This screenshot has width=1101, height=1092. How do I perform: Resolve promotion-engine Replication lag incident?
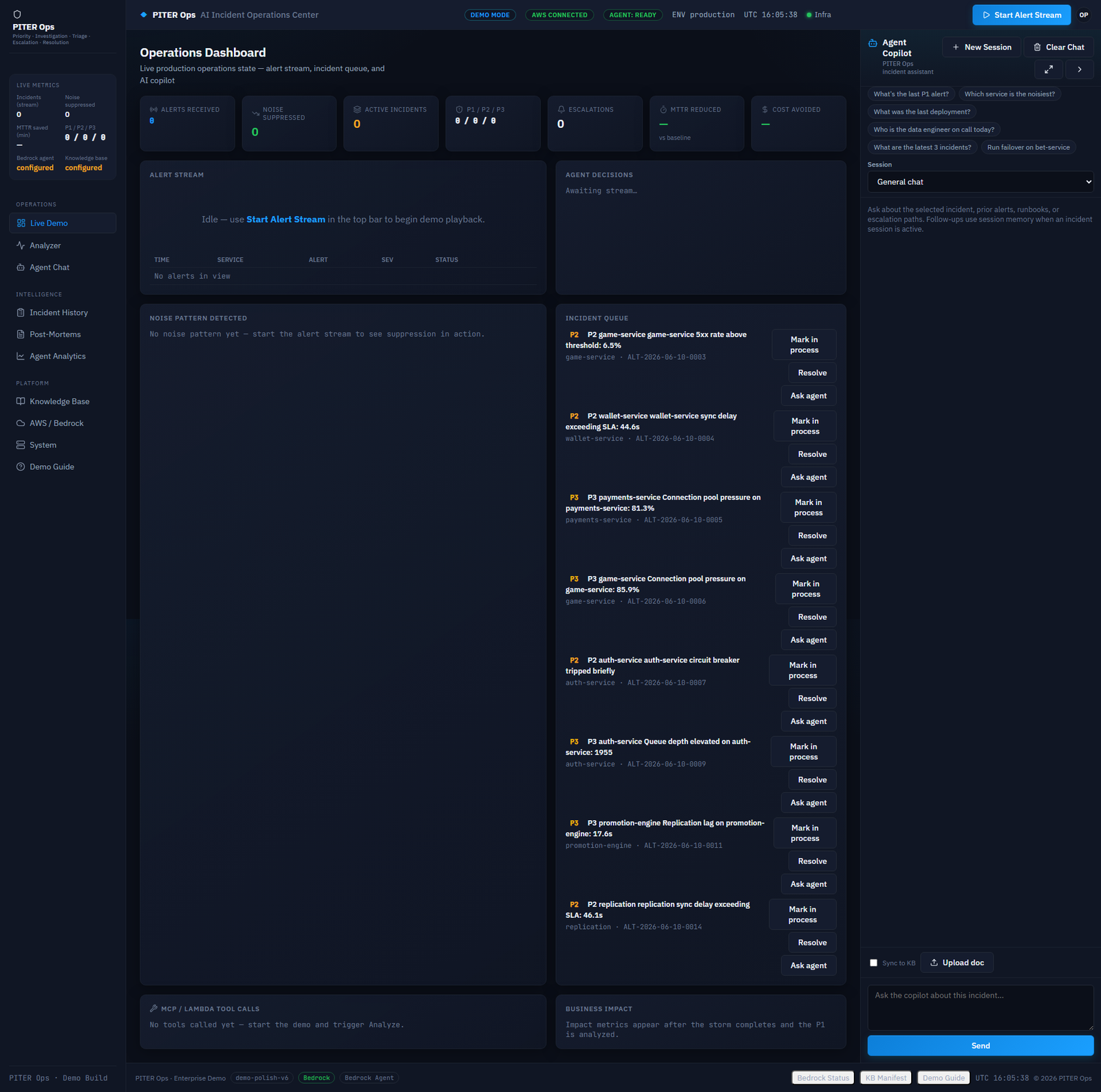point(812,861)
